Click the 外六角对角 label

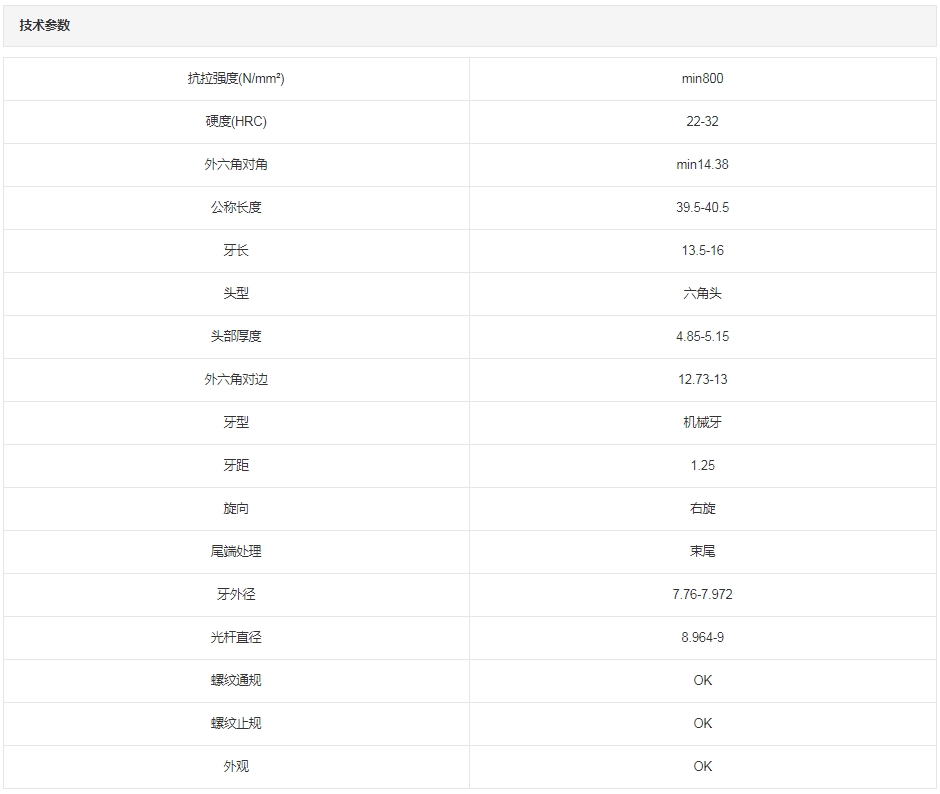point(236,165)
